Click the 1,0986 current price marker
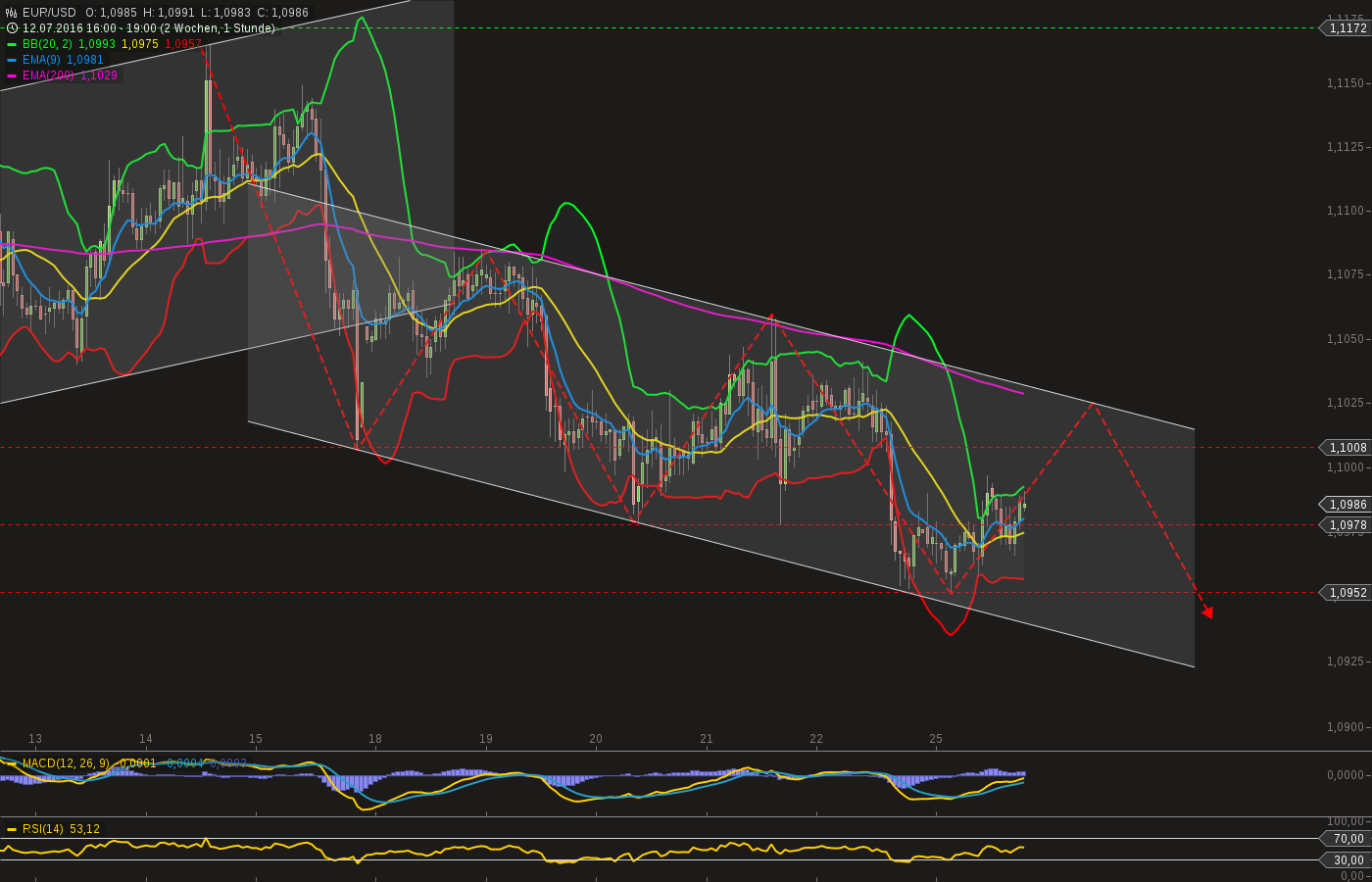1372x882 pixels. tap(1347, 505)
